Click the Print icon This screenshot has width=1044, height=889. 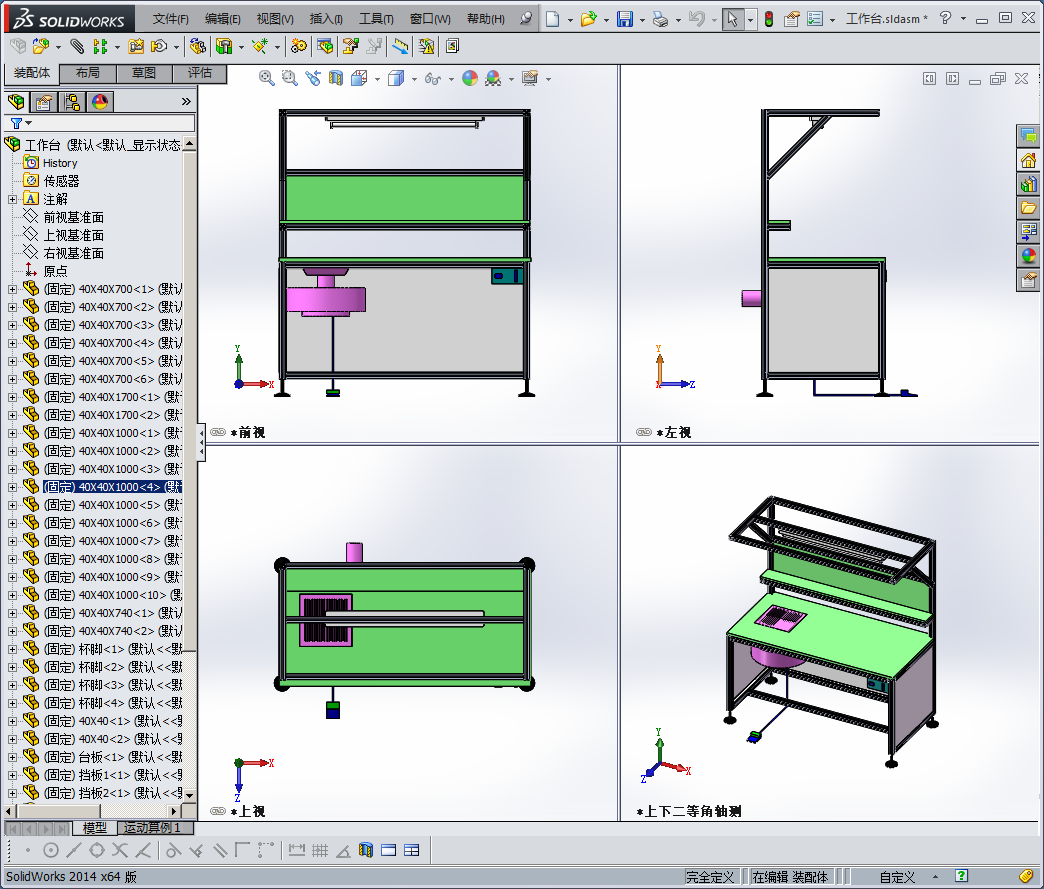pyautogui.click(x=660, y=19)
